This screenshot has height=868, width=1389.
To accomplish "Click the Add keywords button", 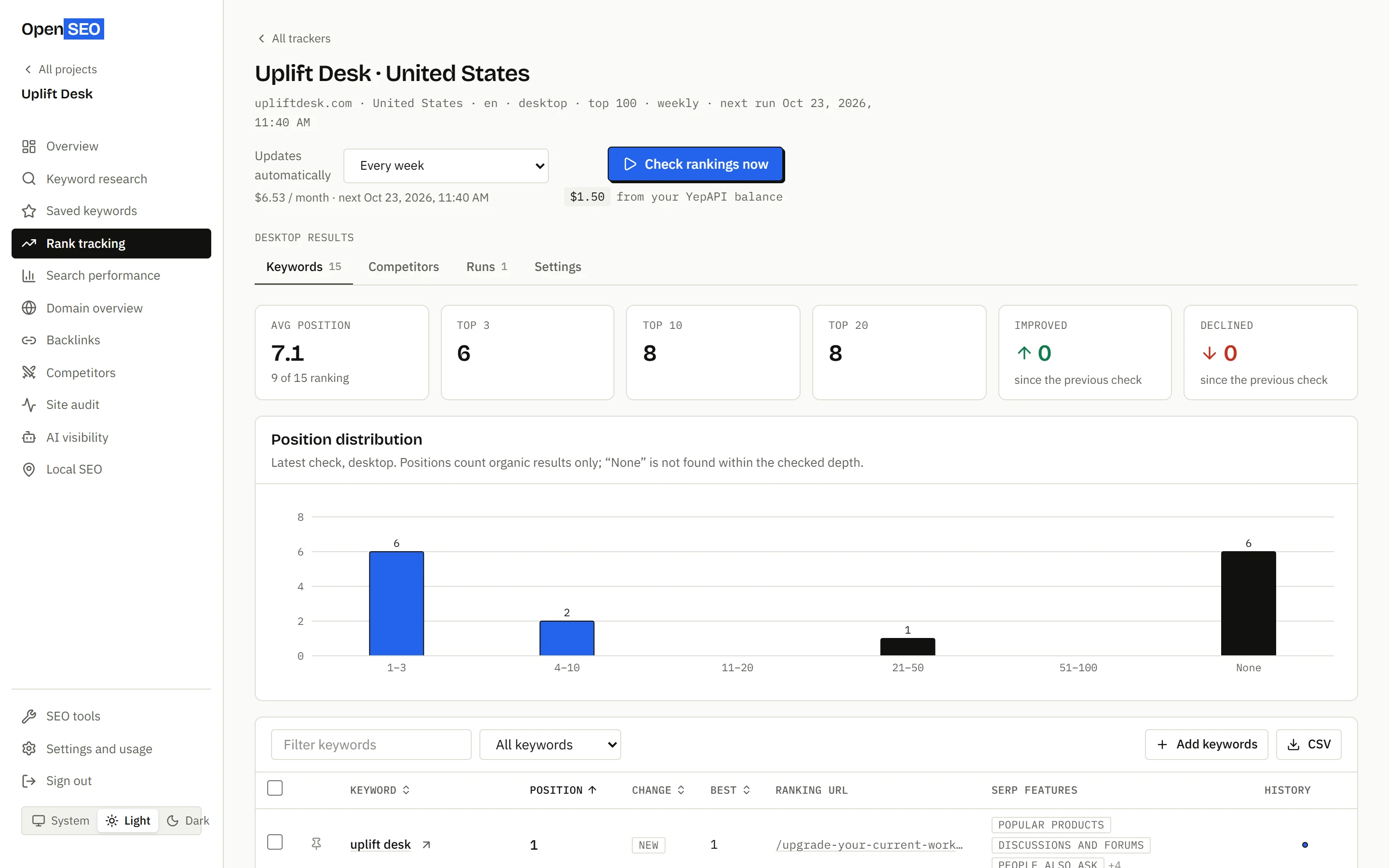I will coord(1207,745).
